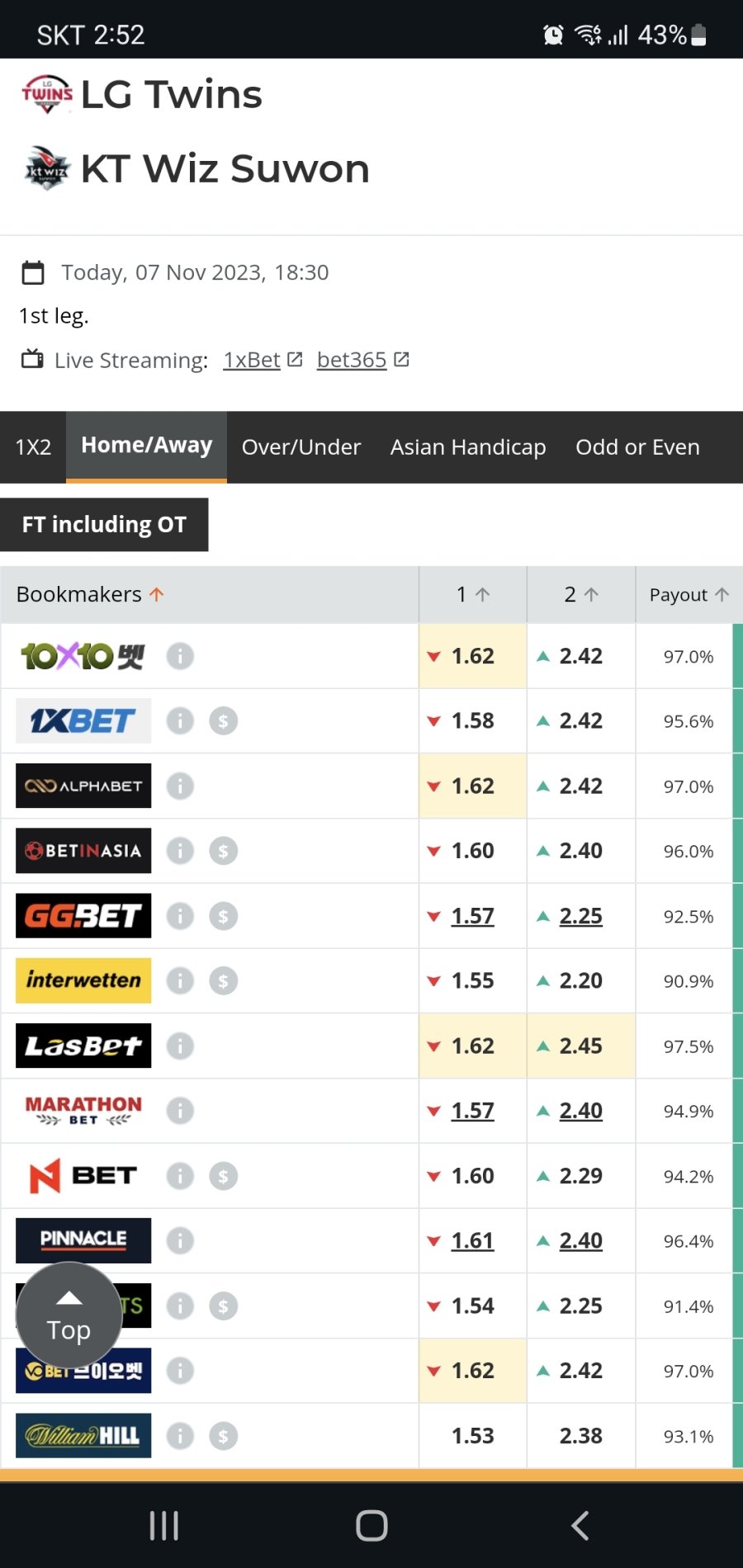The image size is (743, 1568).
Task: Tap the Top scroll-up button
Action: 69,1315
